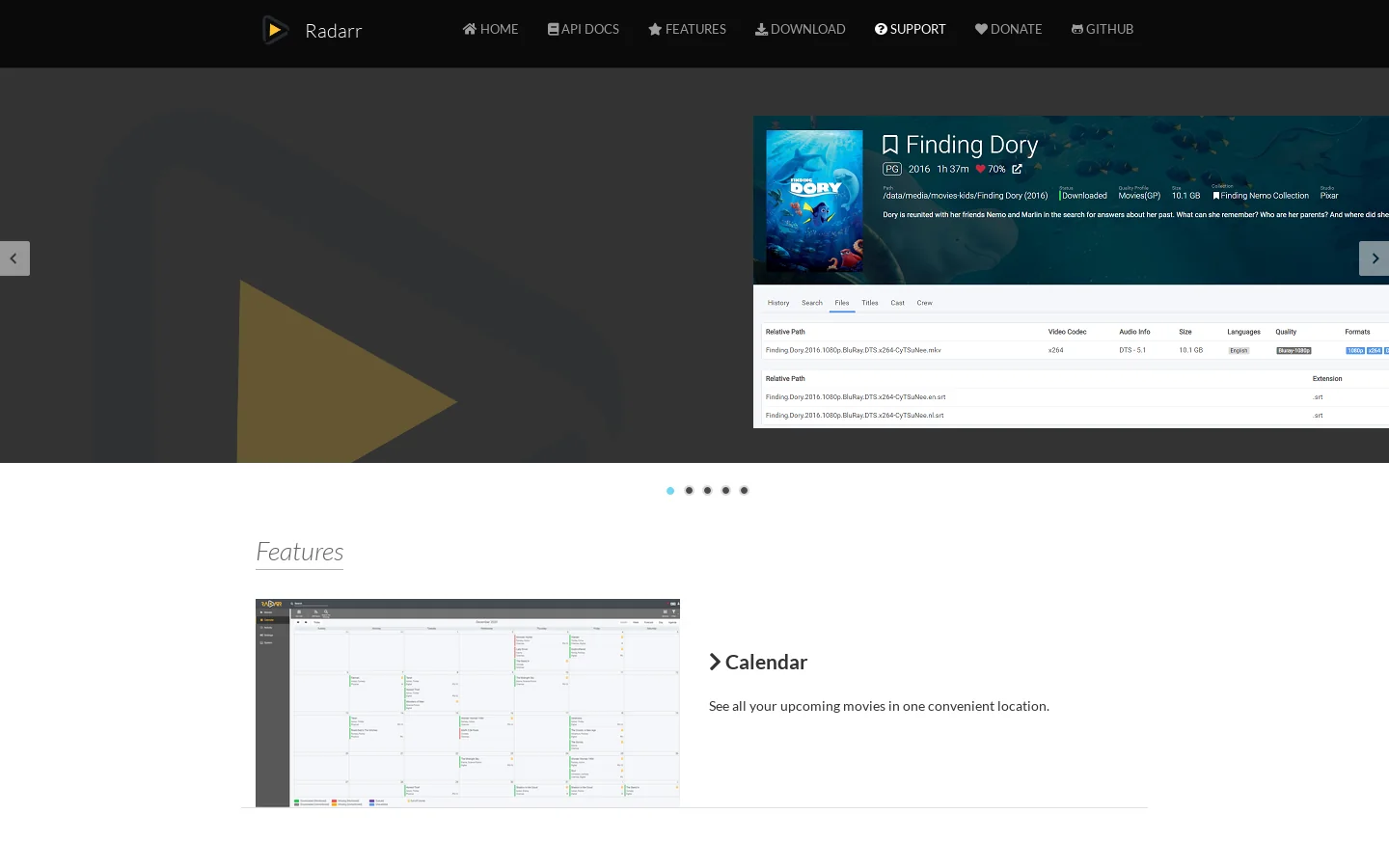Select the third carousel dot indicator
This screenshot has width=1389, height=868.
tap(707, 491)
